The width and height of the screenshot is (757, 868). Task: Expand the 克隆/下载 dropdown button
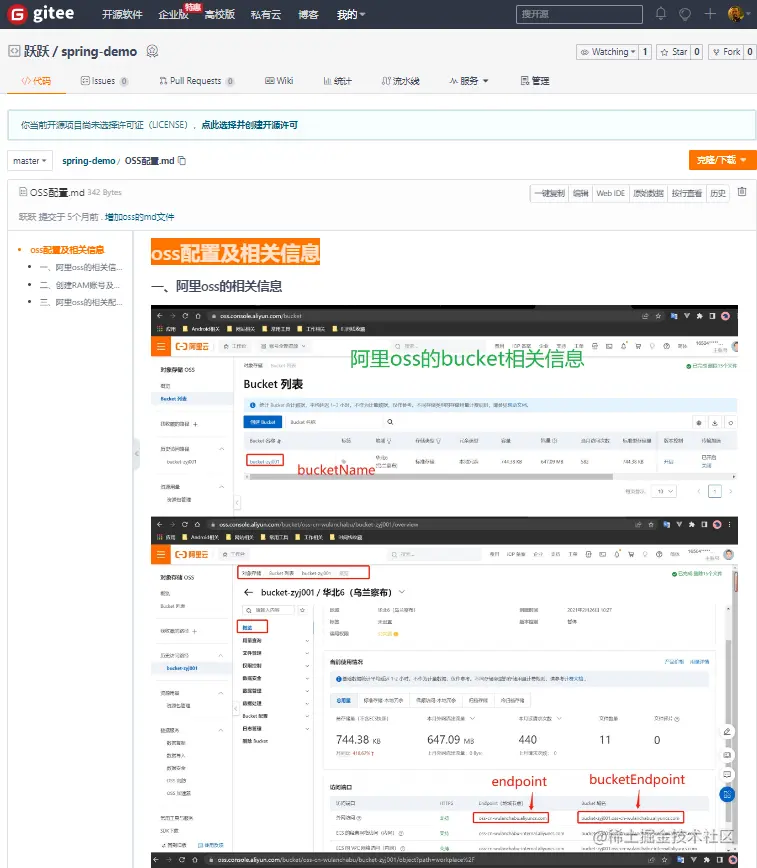pyautogui.click(x=722, y=160)
